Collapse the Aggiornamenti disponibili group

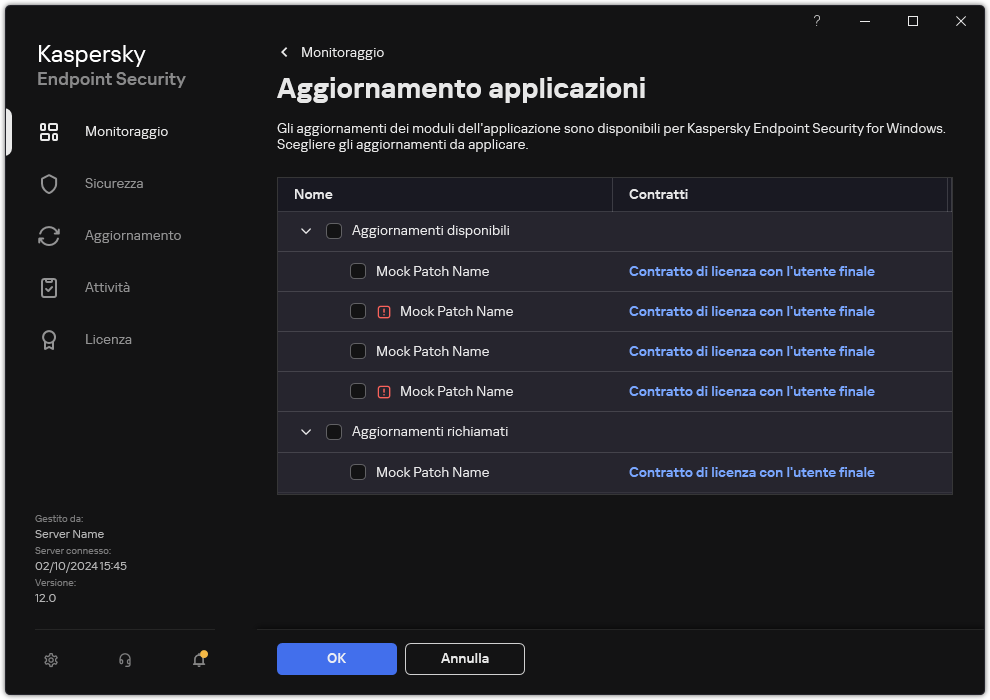pyautogui.click(x=306, y=230)
